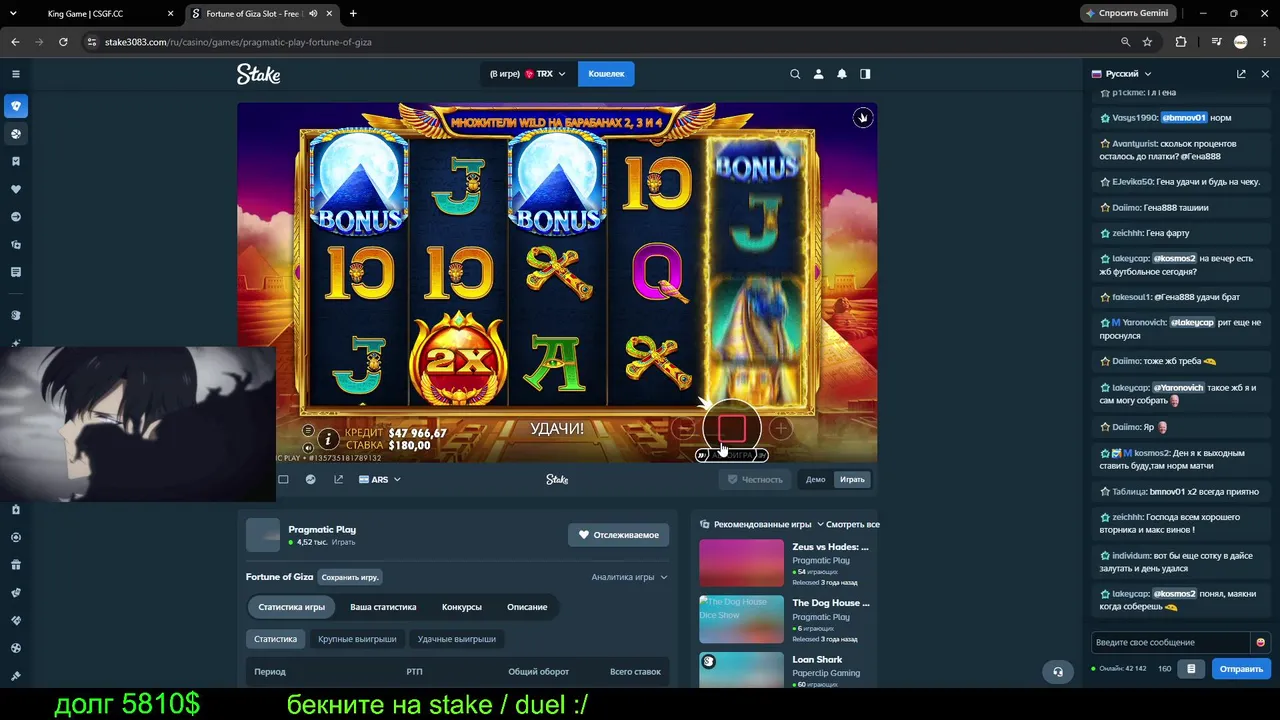Switch to Играть real-play mode
Viewport: 1280px width, 720px height.
(x=852, y=480)
